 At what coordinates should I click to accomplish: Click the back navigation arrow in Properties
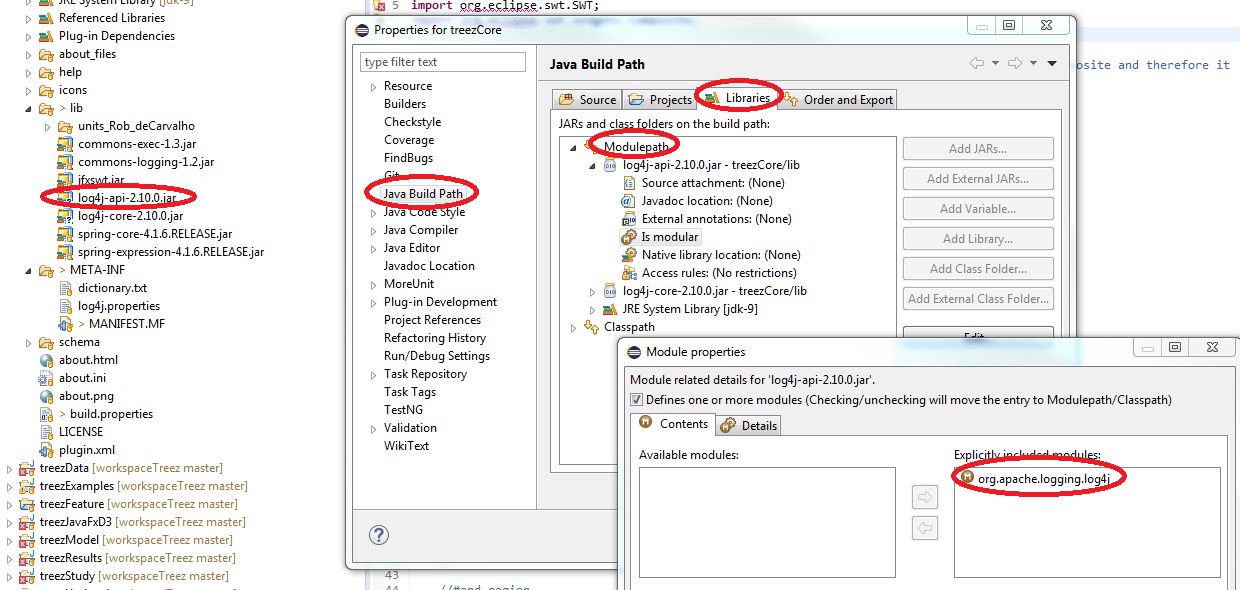coord(977,64)
